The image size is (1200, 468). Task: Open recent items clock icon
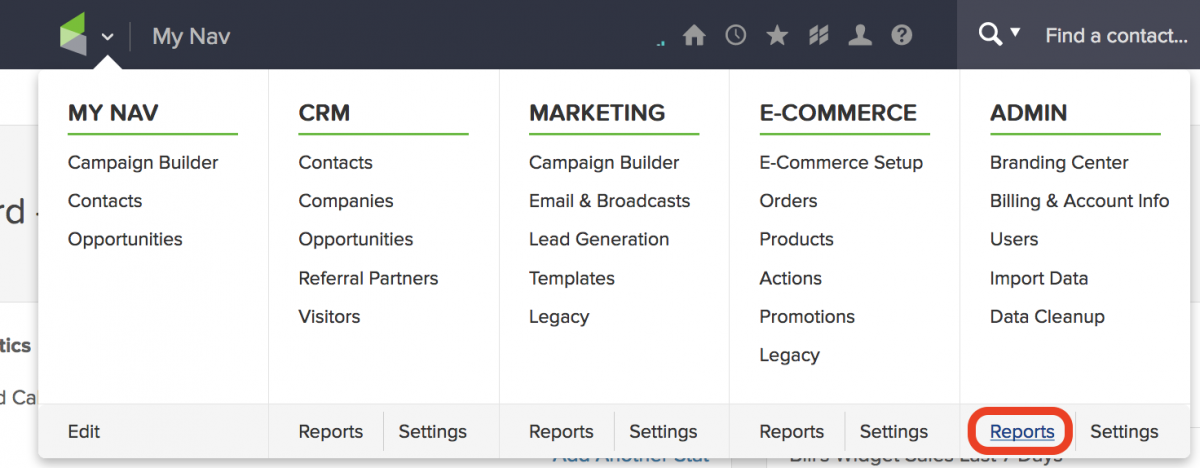pyautogui.click(x=736, y=36)
